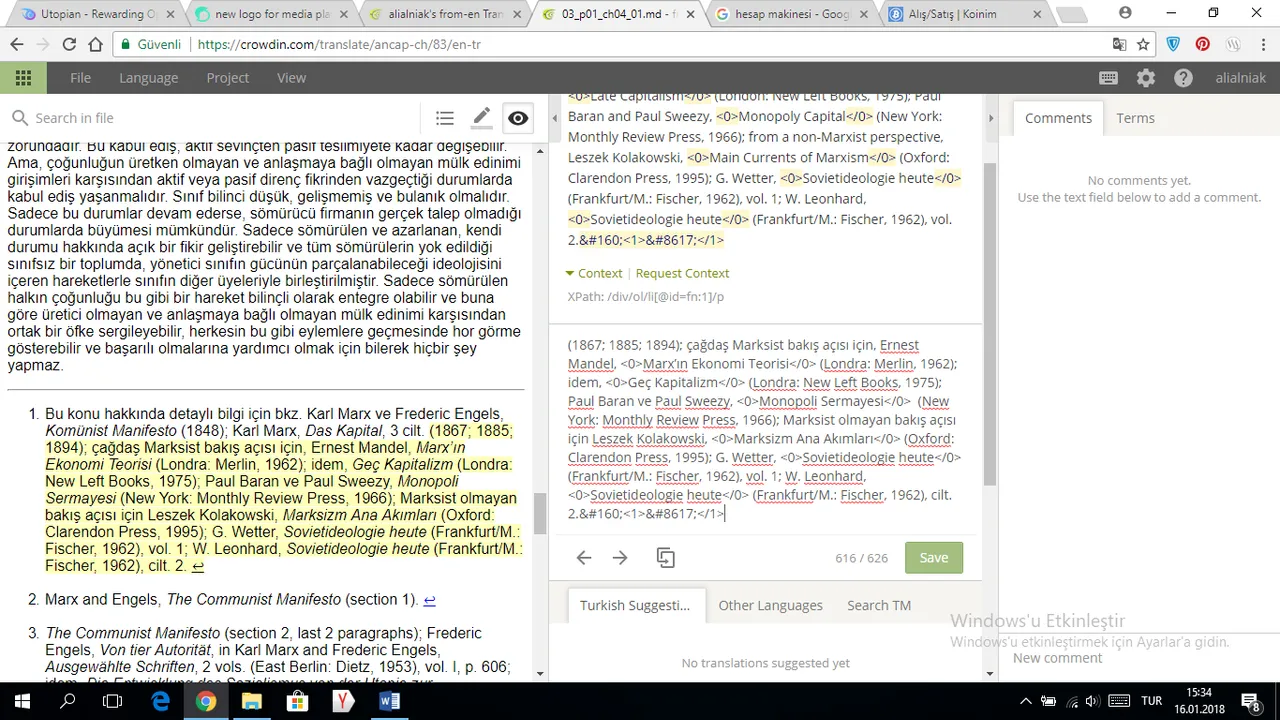
Task: Switch to pencil edit mode
Action: point(481,118)
